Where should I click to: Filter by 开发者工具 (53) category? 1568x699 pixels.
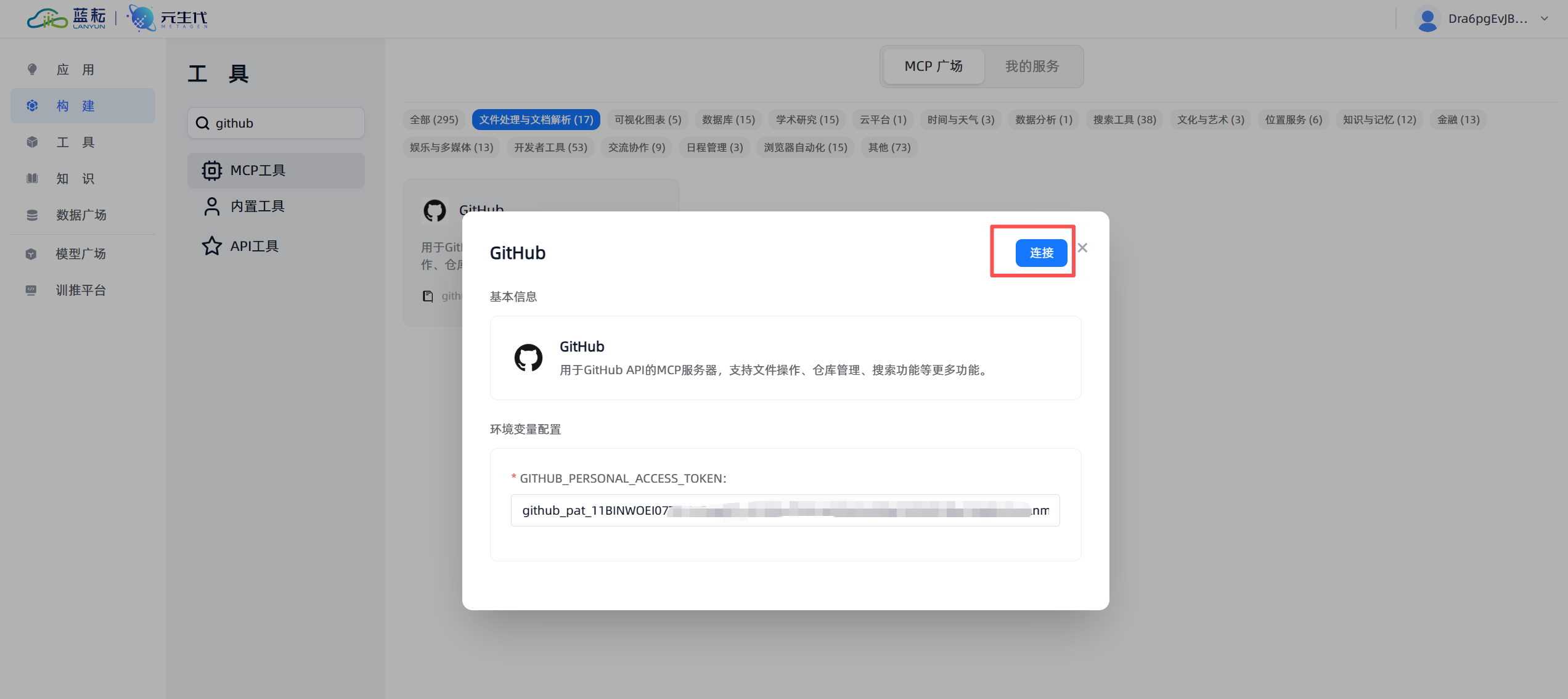coord(550,147)
